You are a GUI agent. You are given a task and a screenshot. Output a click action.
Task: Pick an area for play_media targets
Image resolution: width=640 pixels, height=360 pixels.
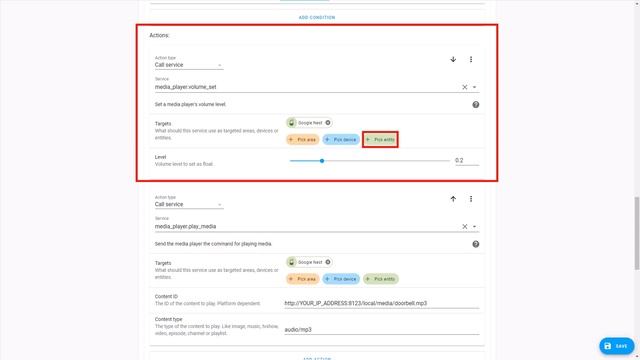tap(302, 279)
